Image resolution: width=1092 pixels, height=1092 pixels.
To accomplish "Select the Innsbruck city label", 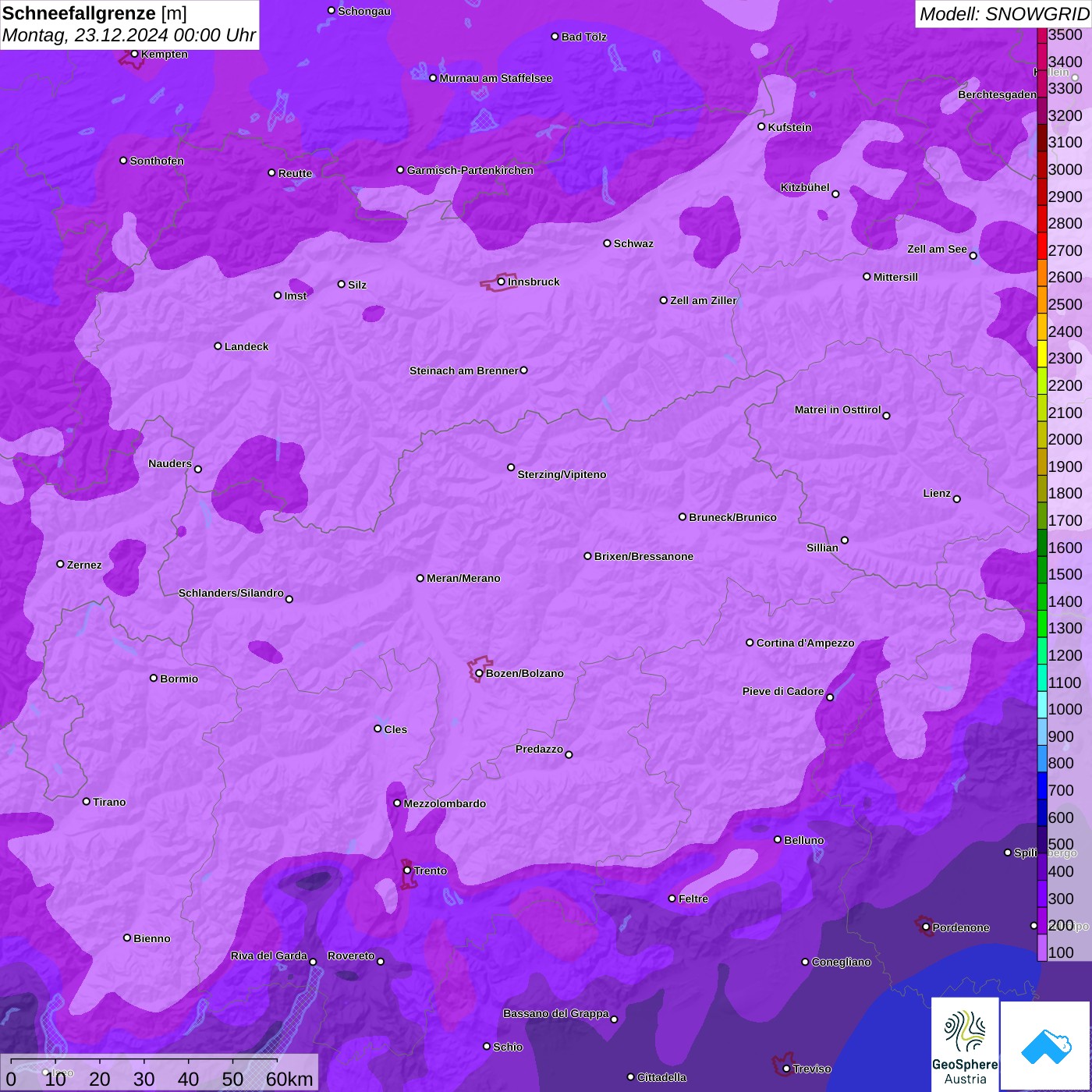I will (x=534, y=282).
